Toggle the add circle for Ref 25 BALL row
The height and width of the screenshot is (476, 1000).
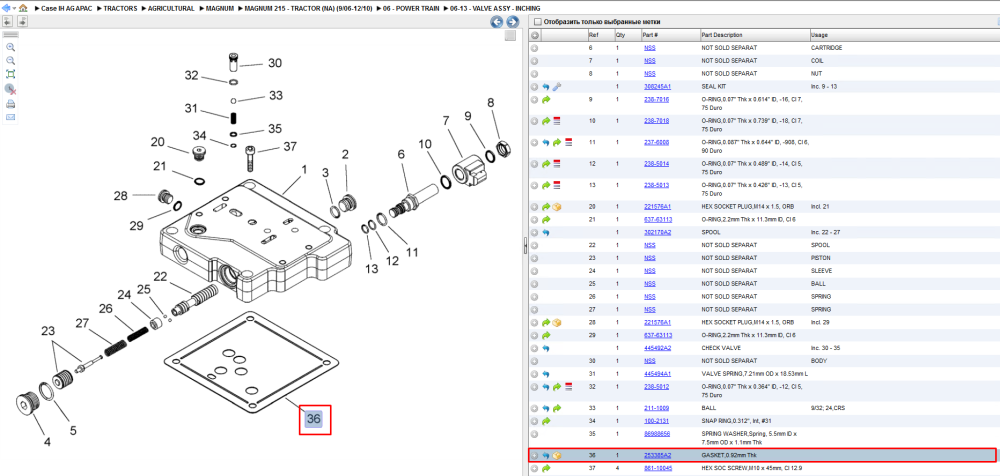click(534, 284)
